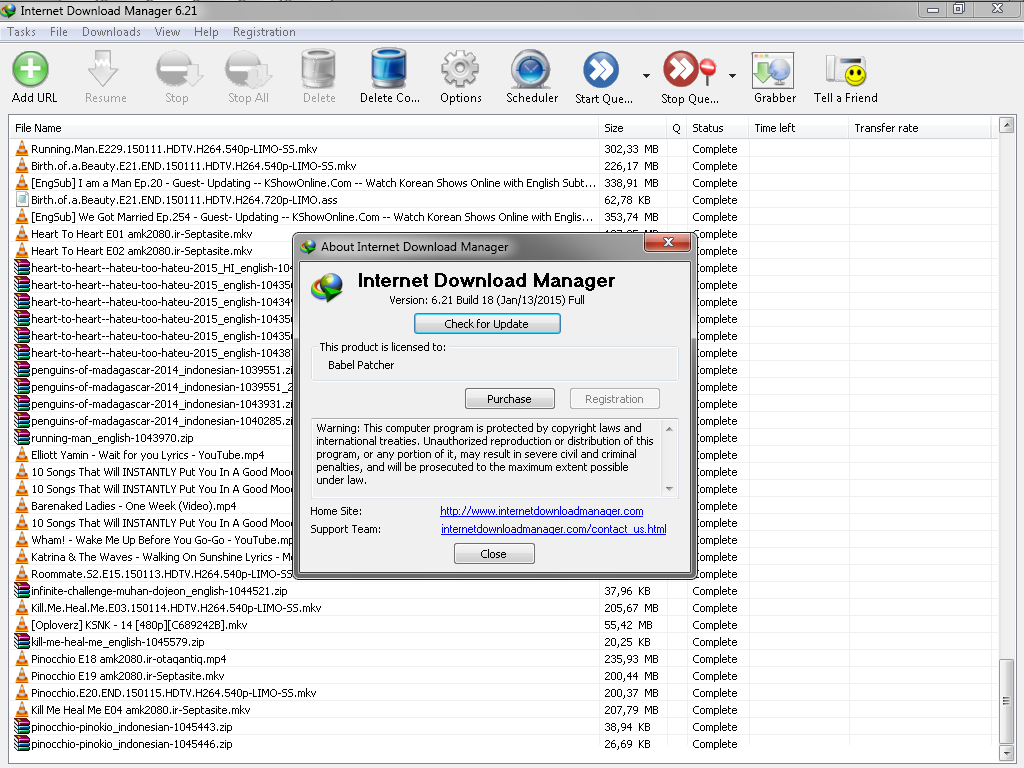
Task: Sort by Transfer rate column header
Action: click(920, 128)
